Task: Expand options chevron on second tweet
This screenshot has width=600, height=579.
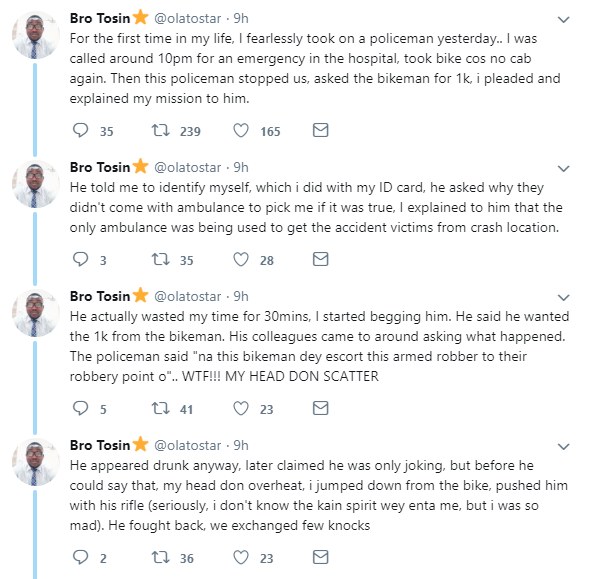Action: point(563,167)
